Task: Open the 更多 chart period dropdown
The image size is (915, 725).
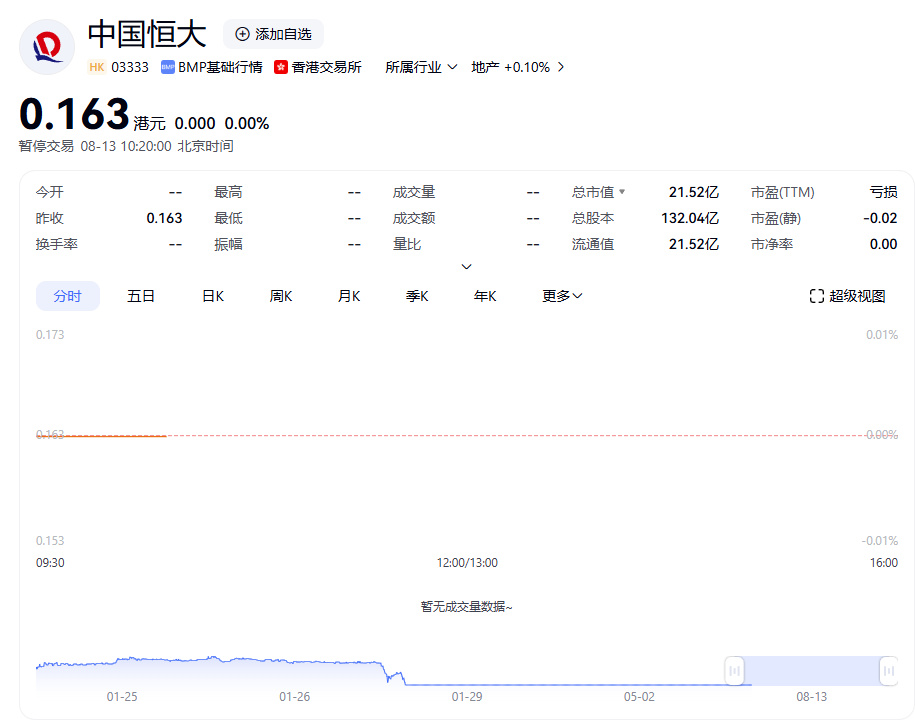Action: [x=562, y=296]
